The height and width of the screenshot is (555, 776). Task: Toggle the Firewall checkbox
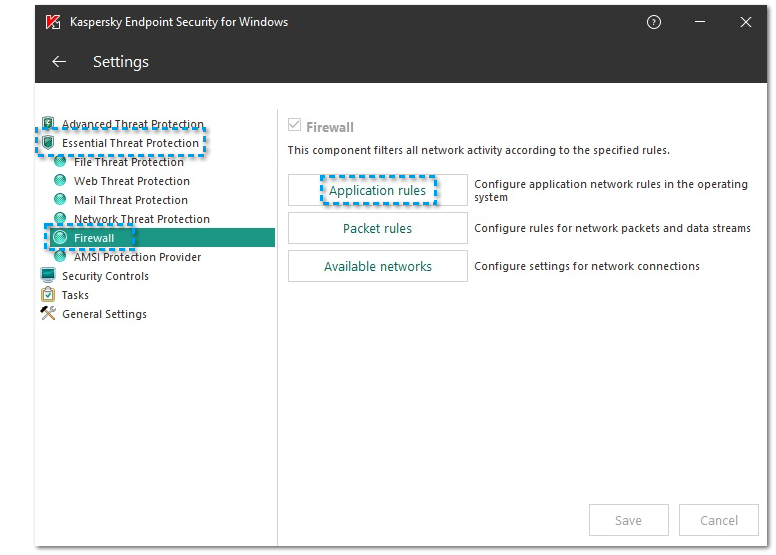point(294,127)
